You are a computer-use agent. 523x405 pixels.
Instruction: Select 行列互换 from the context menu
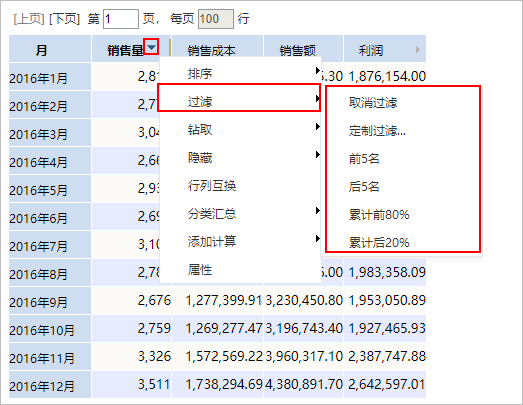(240, 185)
